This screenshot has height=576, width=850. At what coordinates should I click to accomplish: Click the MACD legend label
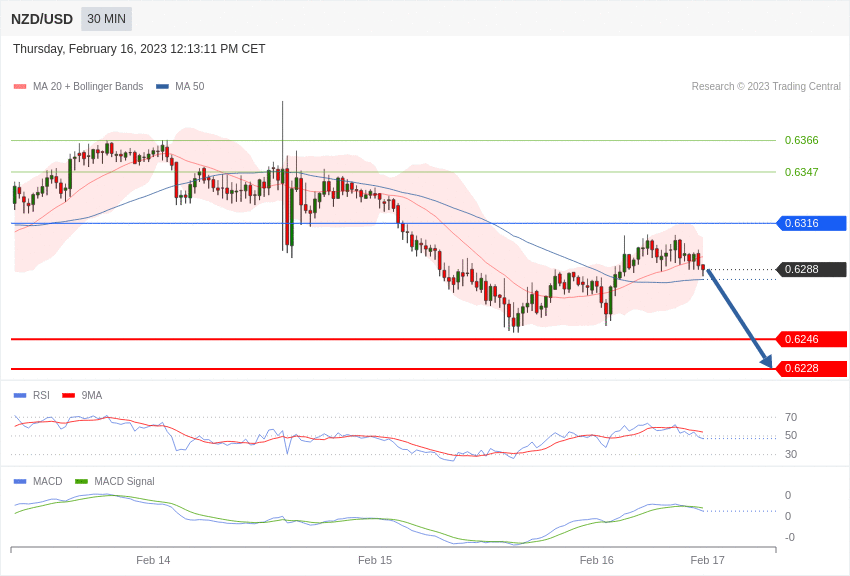[x=48, y=481]
